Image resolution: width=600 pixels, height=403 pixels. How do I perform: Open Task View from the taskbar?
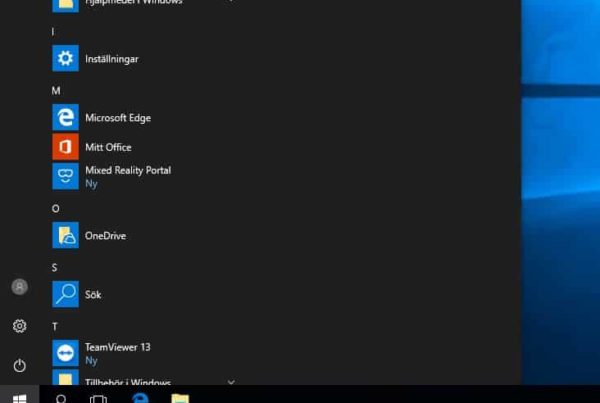coord(98,397)
